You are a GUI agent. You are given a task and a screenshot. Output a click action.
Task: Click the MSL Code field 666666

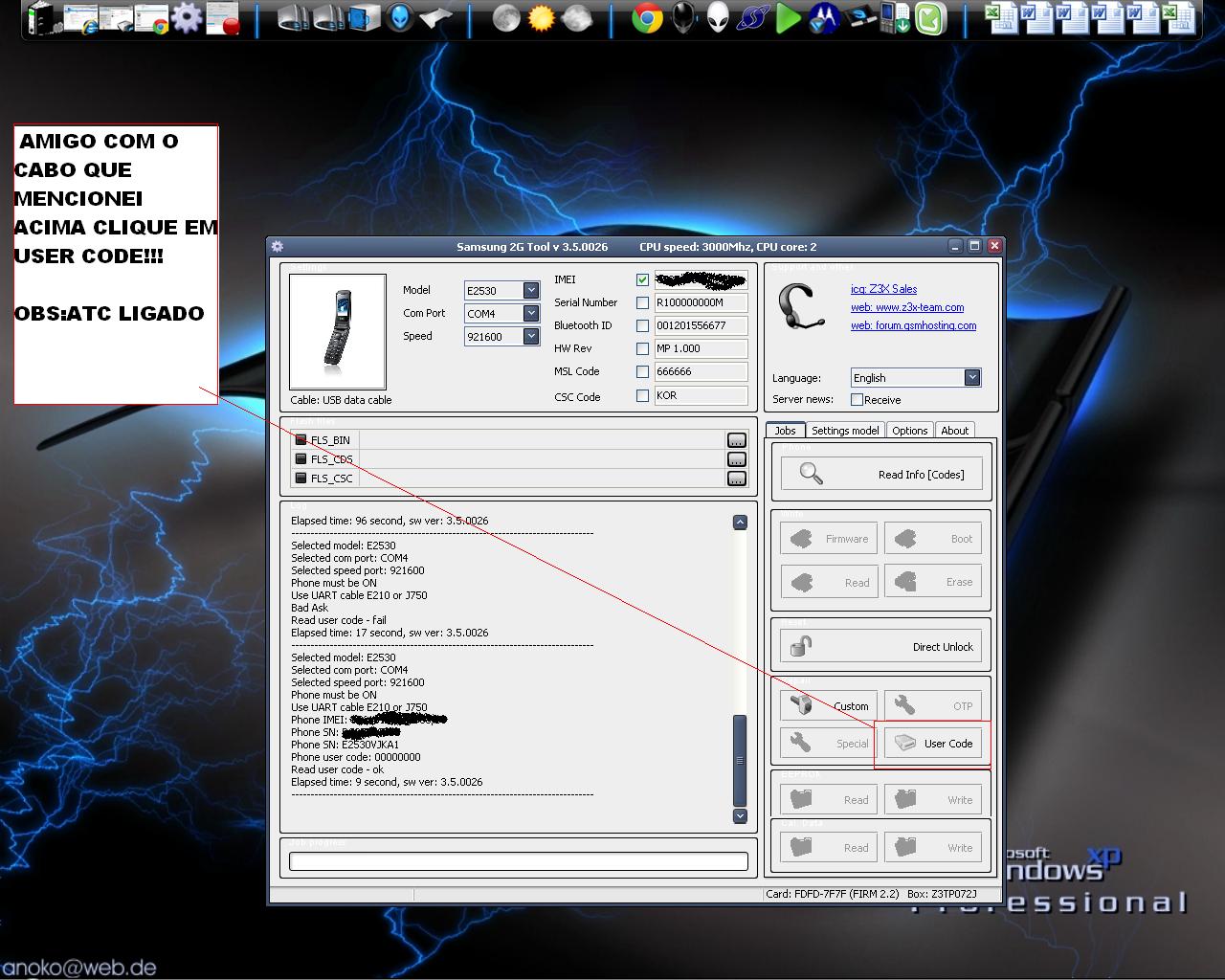[x=701, y=371]
